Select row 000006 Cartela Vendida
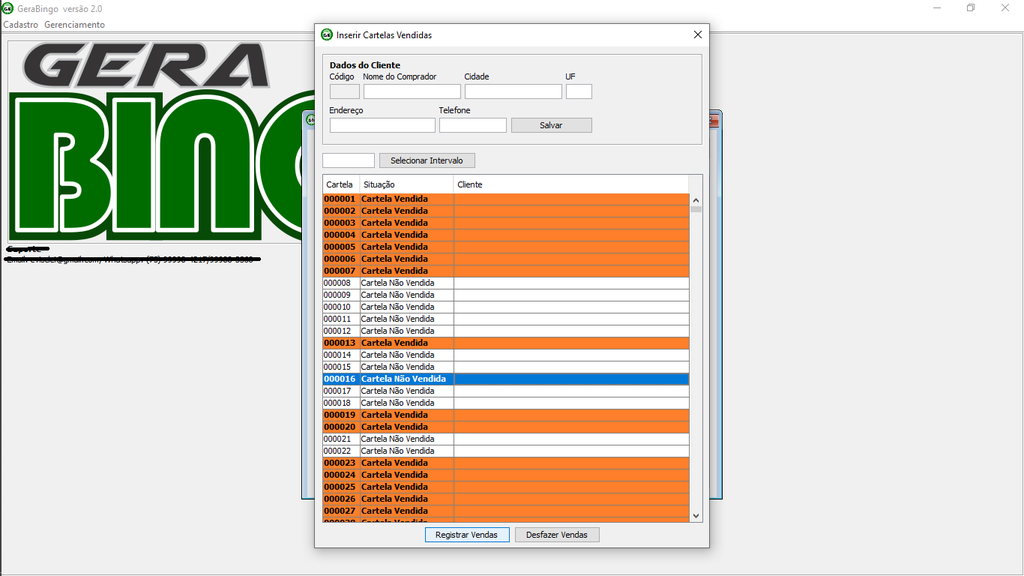1024x576 pixels. click(505, 259)
